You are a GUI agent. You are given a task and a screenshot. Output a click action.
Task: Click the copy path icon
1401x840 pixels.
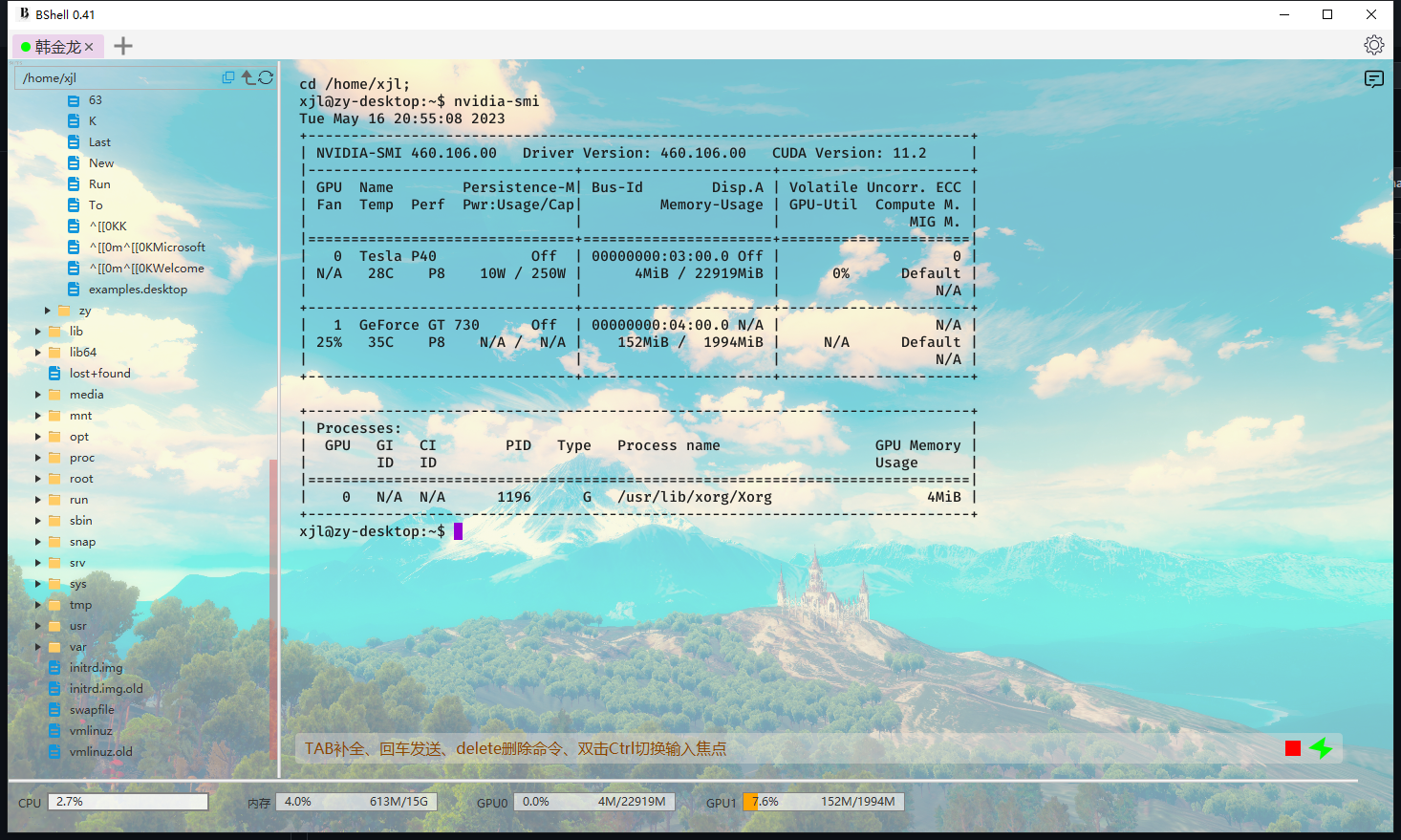pyautogui.click(x=227, y=77)
